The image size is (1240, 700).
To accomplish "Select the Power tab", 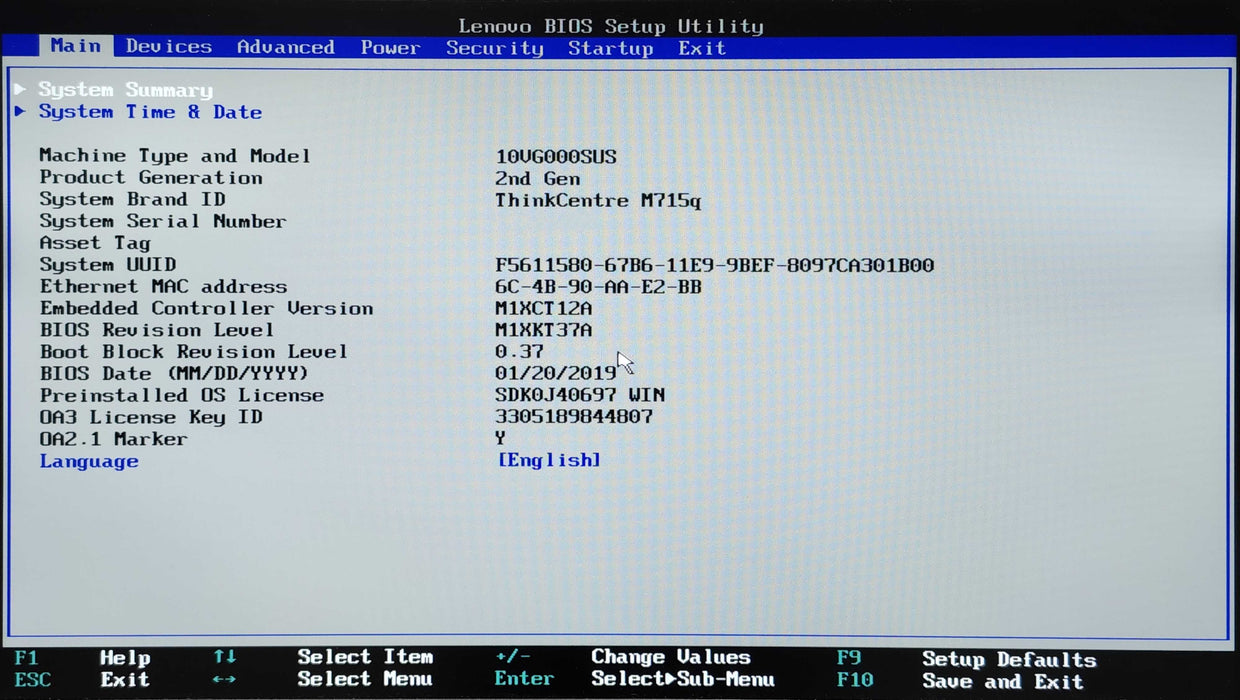I will (390, 48).
